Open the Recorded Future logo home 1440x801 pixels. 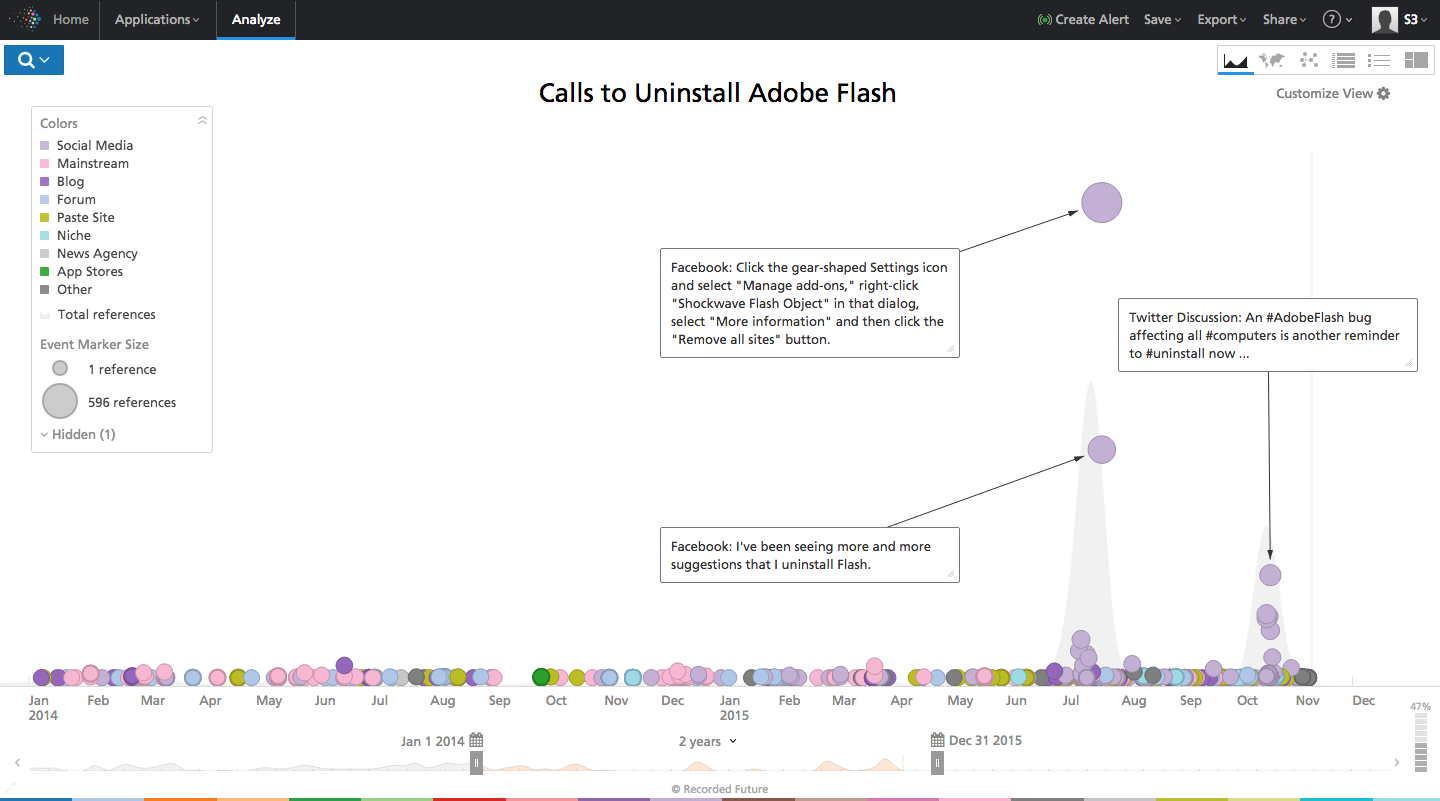click(x=25, y=19)
